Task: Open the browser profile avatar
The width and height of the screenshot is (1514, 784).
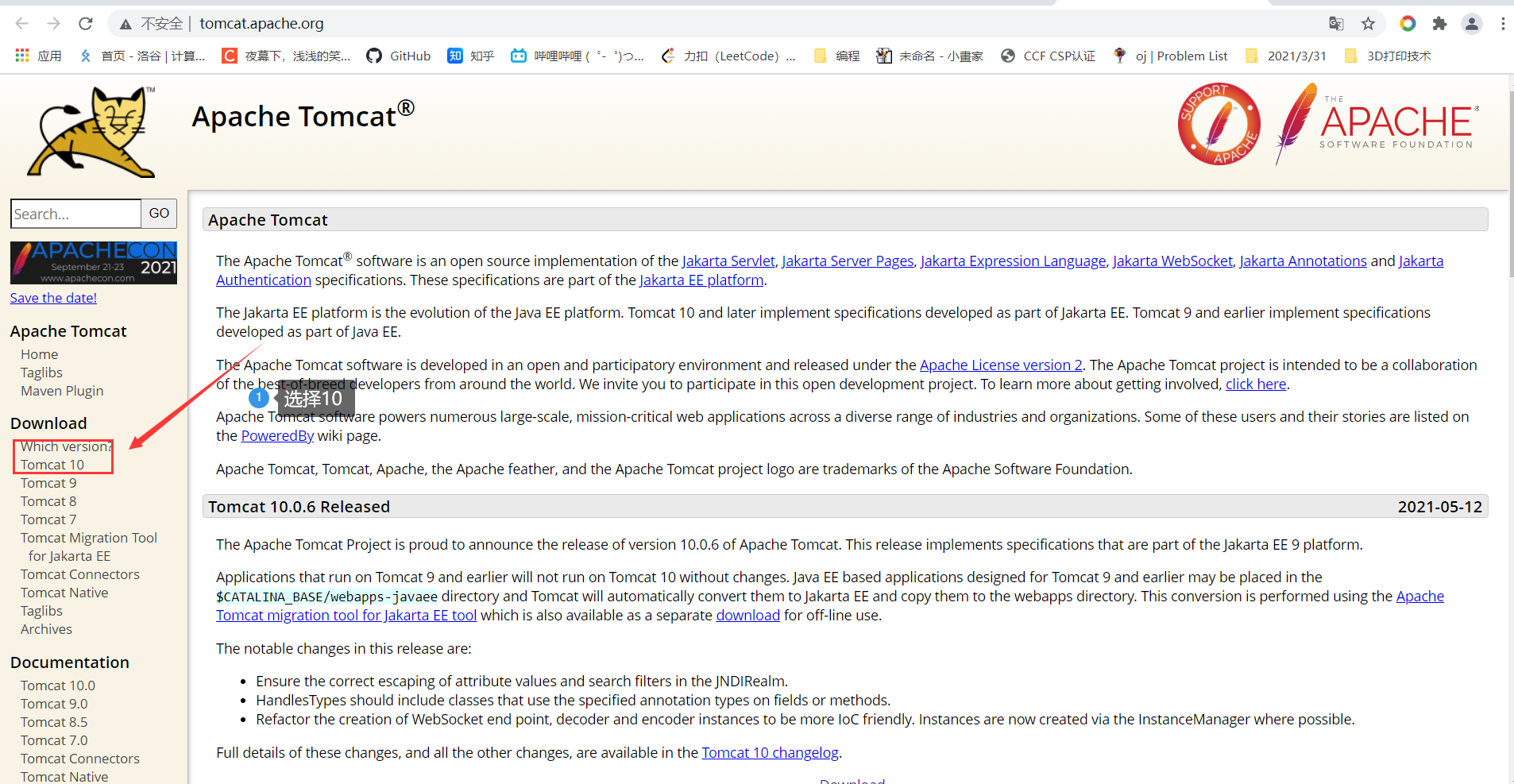Action: pyautogui.click(x=1471, y=23)
